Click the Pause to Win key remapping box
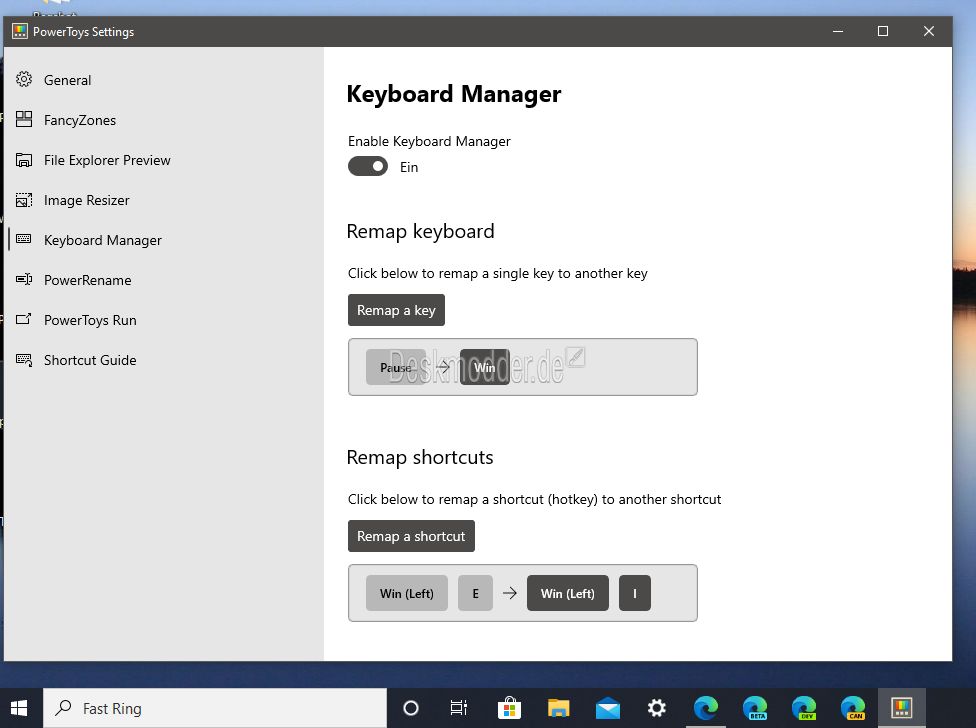 click(x=522, y=367)
